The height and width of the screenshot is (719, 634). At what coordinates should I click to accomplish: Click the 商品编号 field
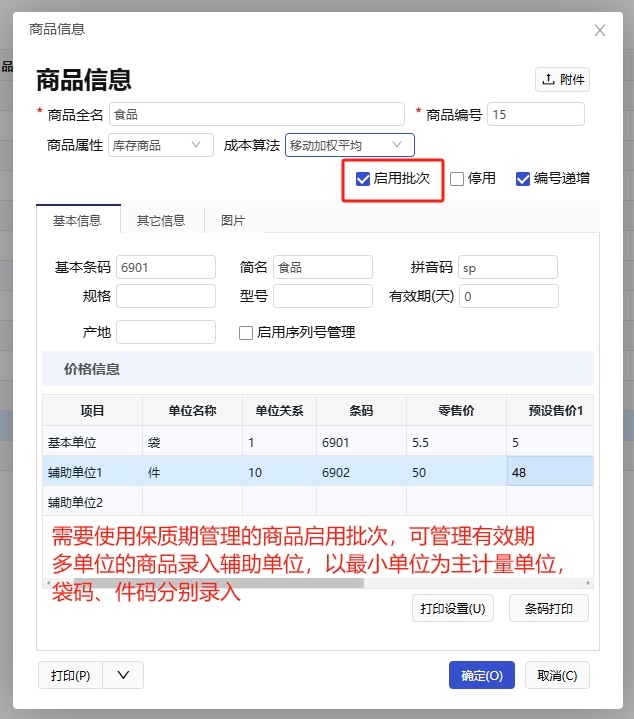click(x=536, y=114)
